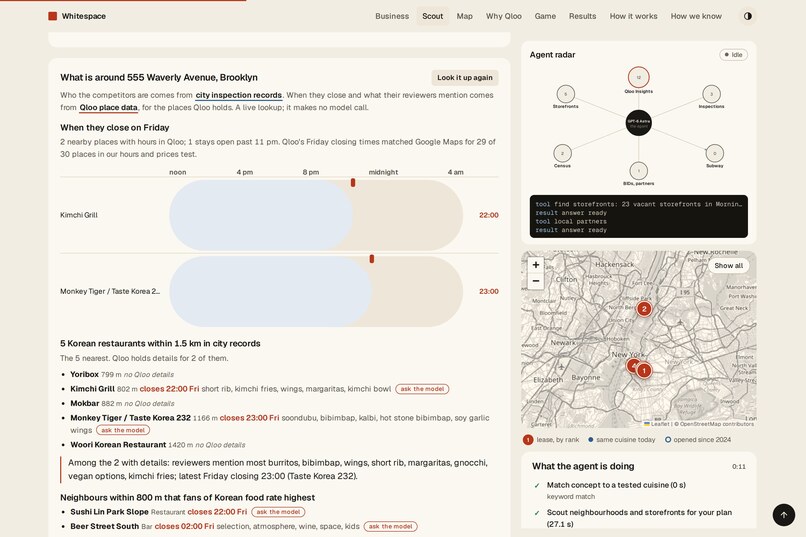Click the Show all map button
The height and width of the screenshot is (537, 806).
tap(728, 266)
